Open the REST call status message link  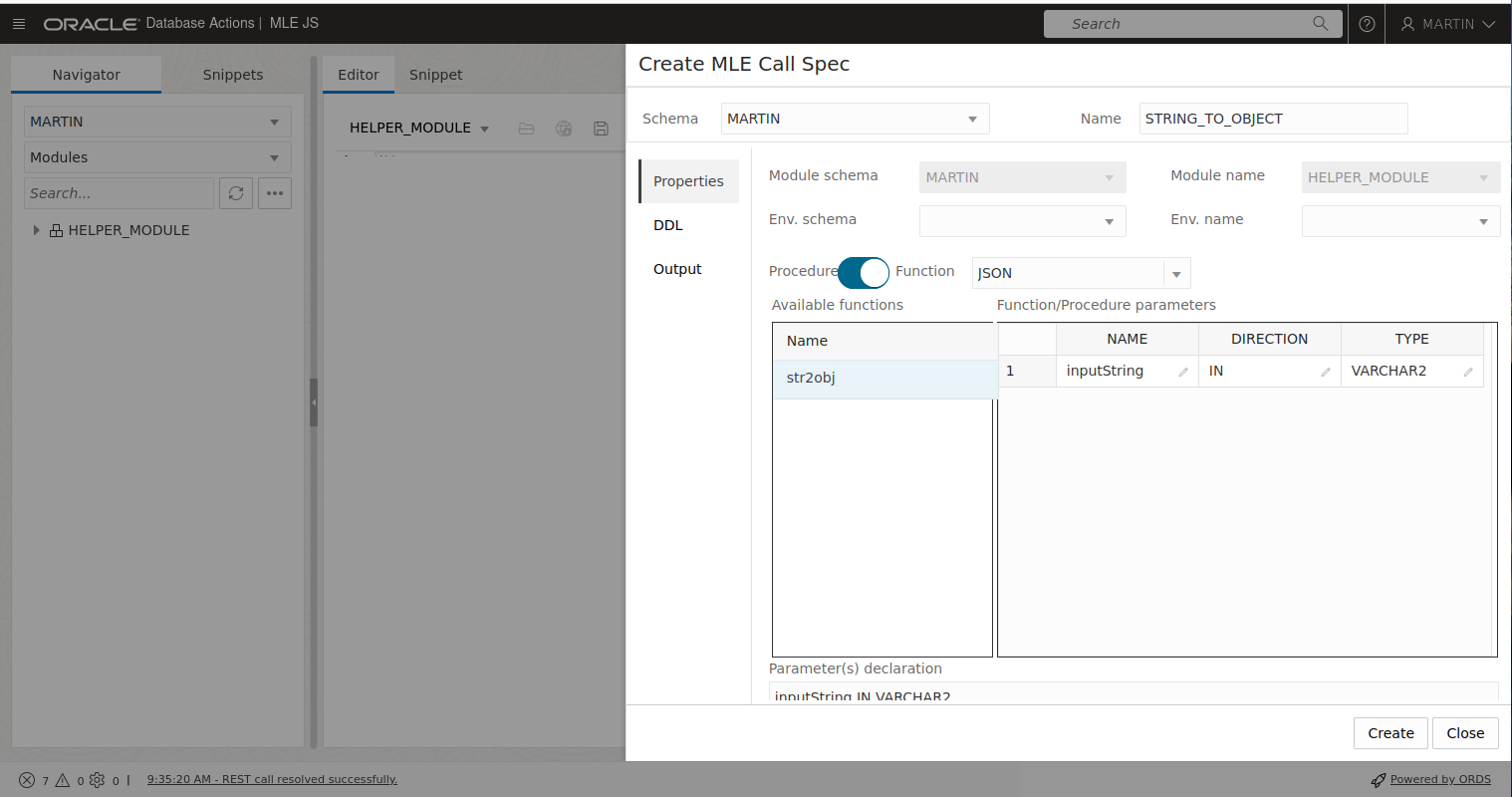271,780
